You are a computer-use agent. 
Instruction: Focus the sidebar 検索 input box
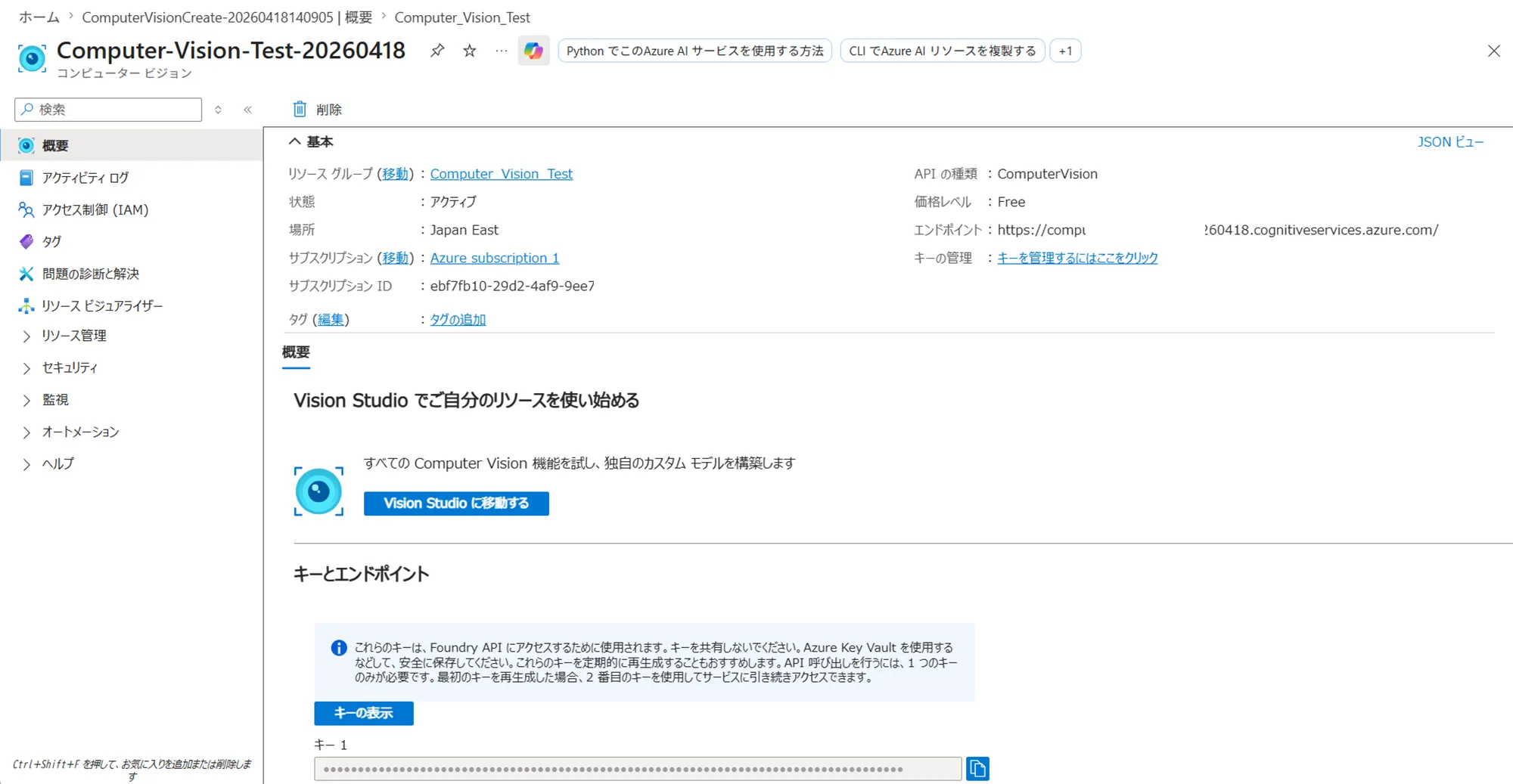[108, 110]
